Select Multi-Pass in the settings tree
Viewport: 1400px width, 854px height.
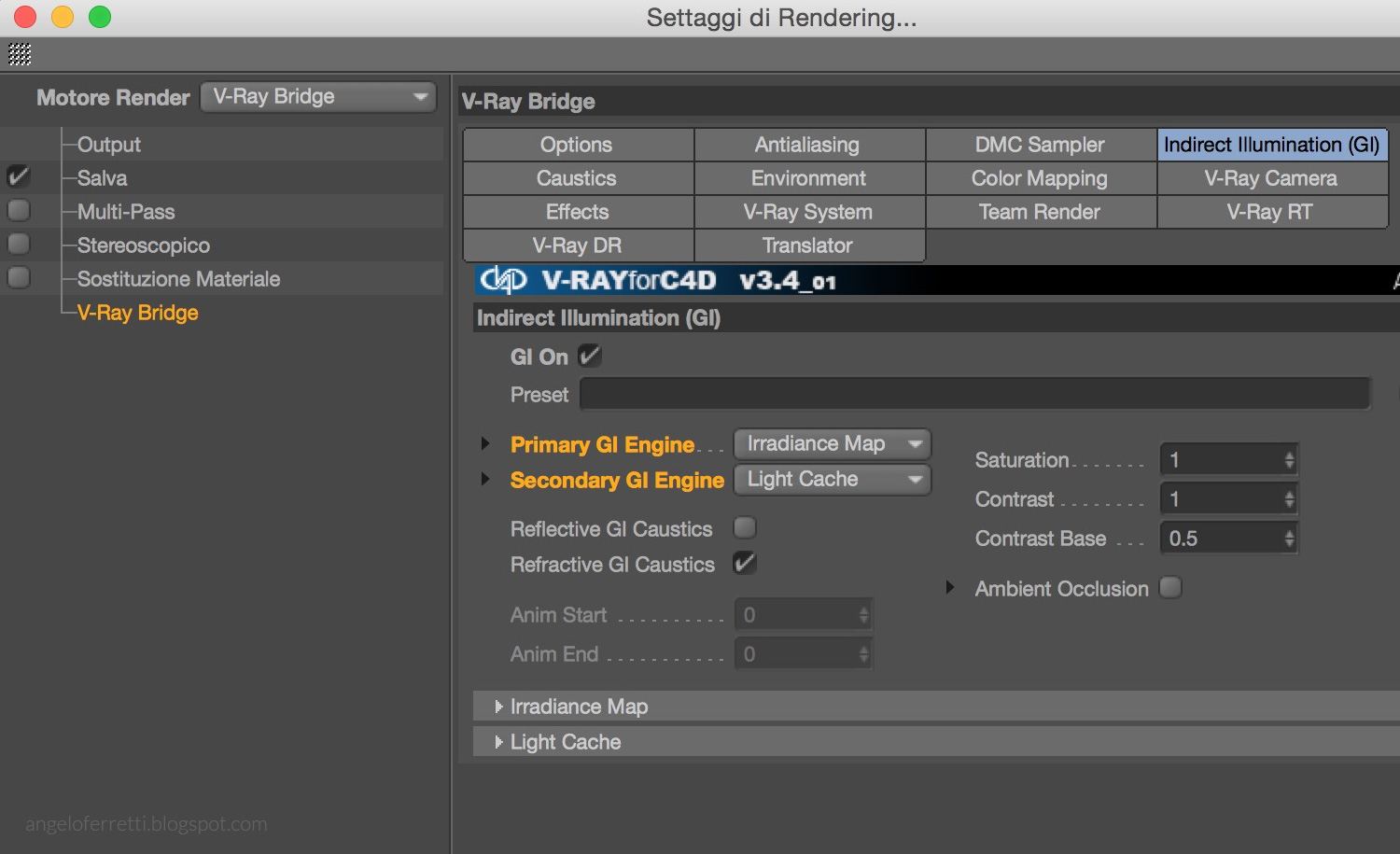pos(126,212)
